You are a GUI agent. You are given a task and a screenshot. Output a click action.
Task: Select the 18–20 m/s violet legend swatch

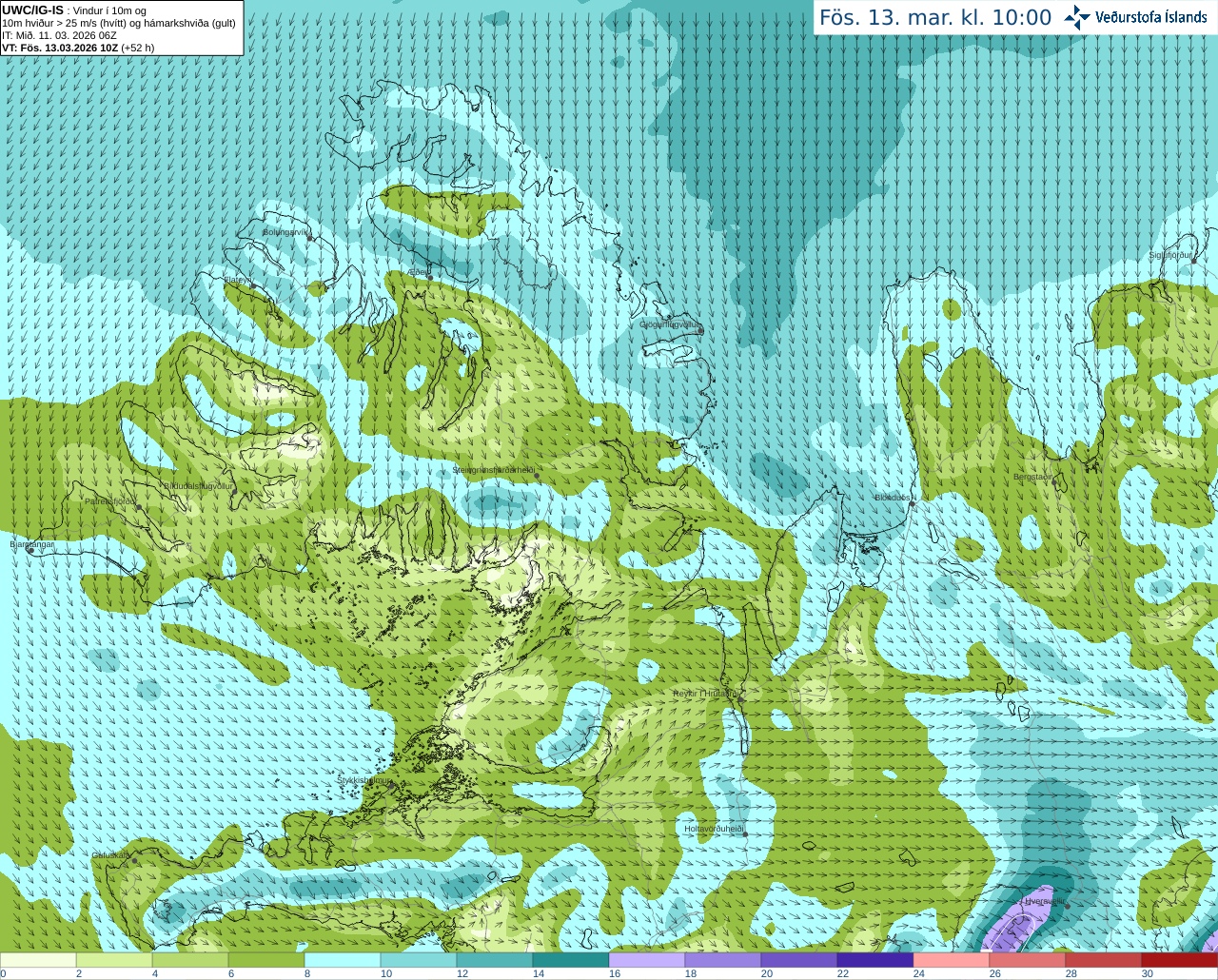723,960
